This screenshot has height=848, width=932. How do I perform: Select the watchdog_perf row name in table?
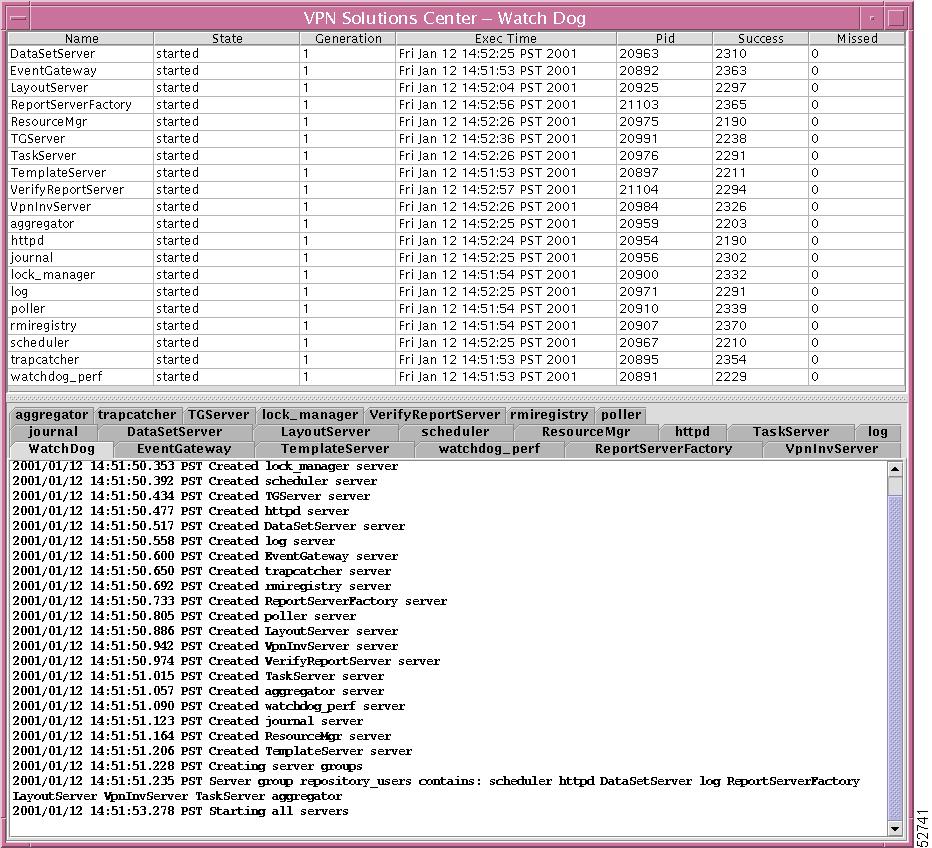56,377
